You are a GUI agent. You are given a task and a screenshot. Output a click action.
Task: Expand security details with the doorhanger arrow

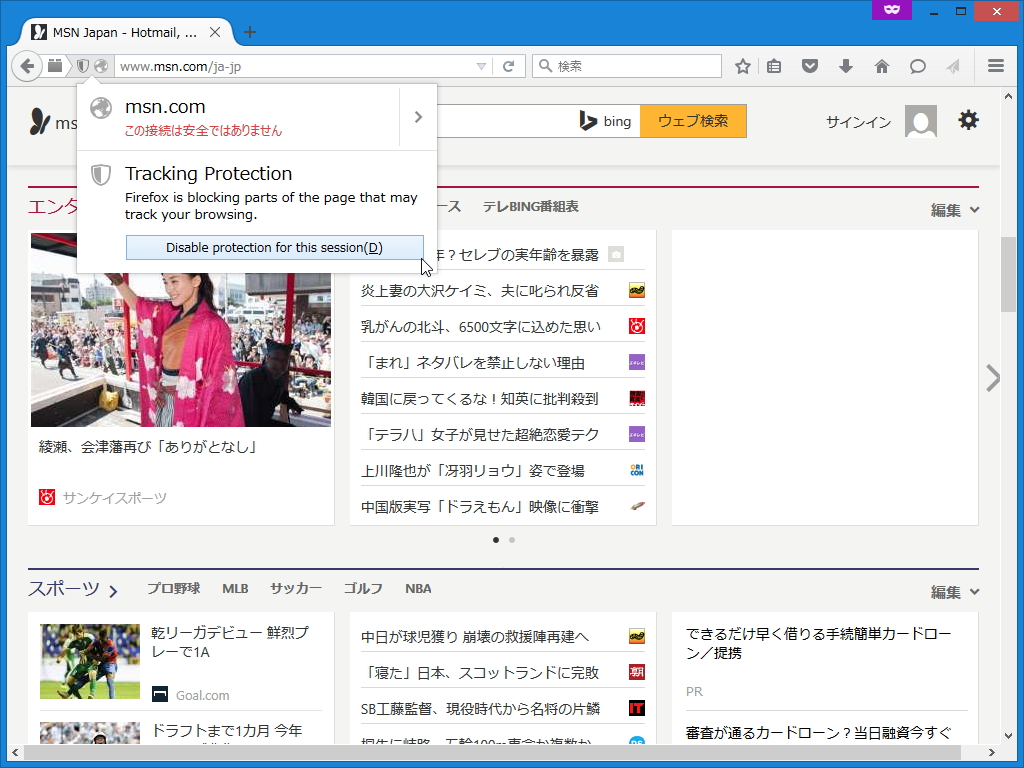(418, 116)
